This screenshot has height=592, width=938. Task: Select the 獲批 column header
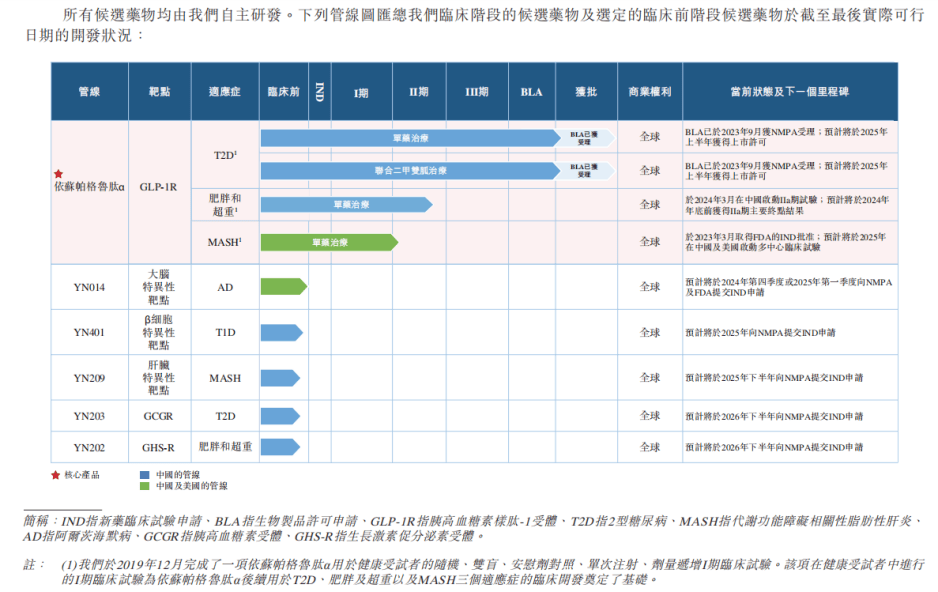click(x=586, y=91)
